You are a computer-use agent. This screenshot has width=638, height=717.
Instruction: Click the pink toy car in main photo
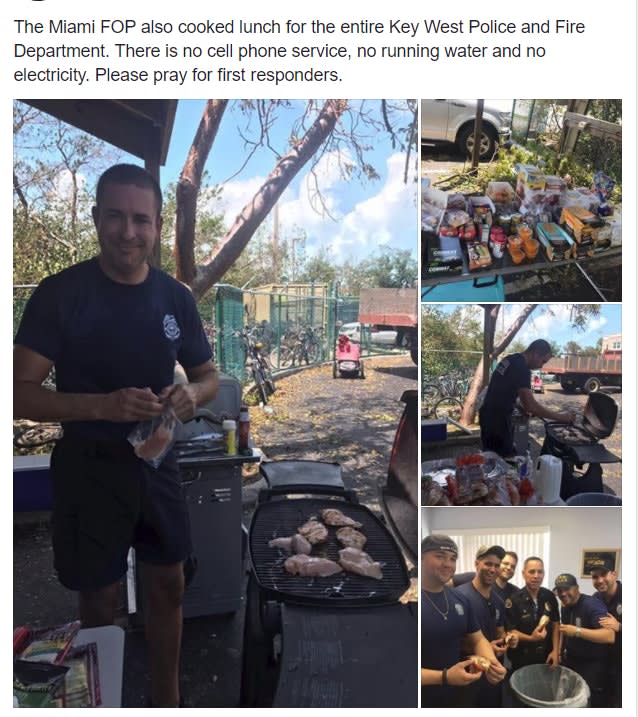point(348,357)
